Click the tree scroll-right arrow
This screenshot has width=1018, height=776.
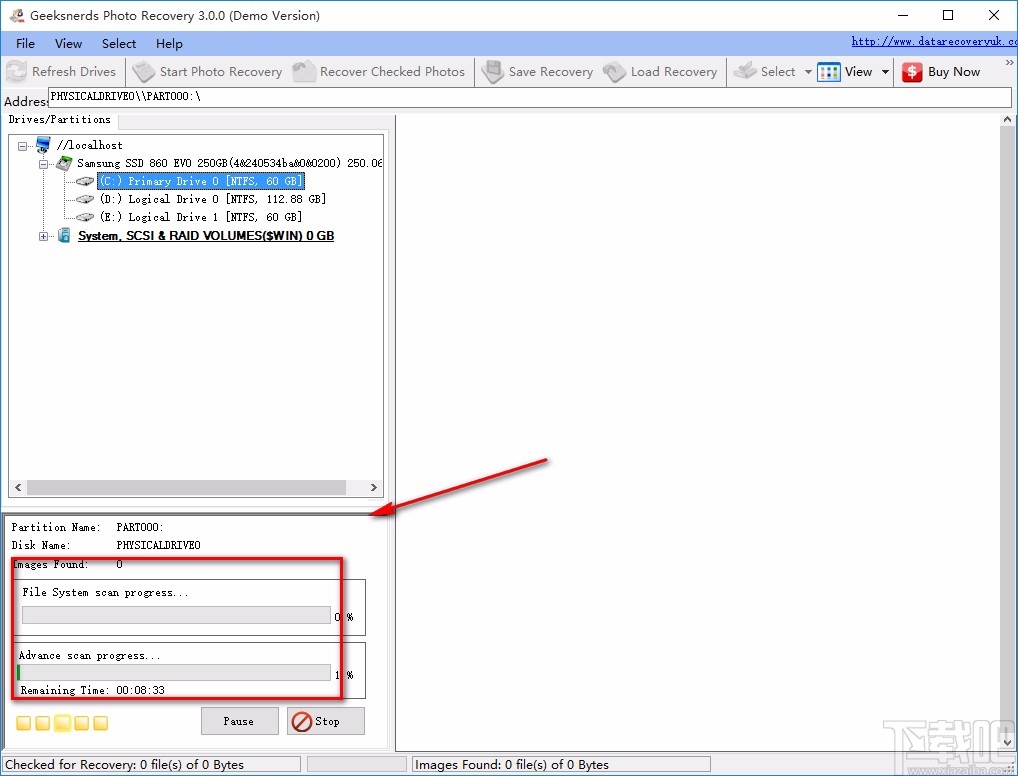pos(373,487)
